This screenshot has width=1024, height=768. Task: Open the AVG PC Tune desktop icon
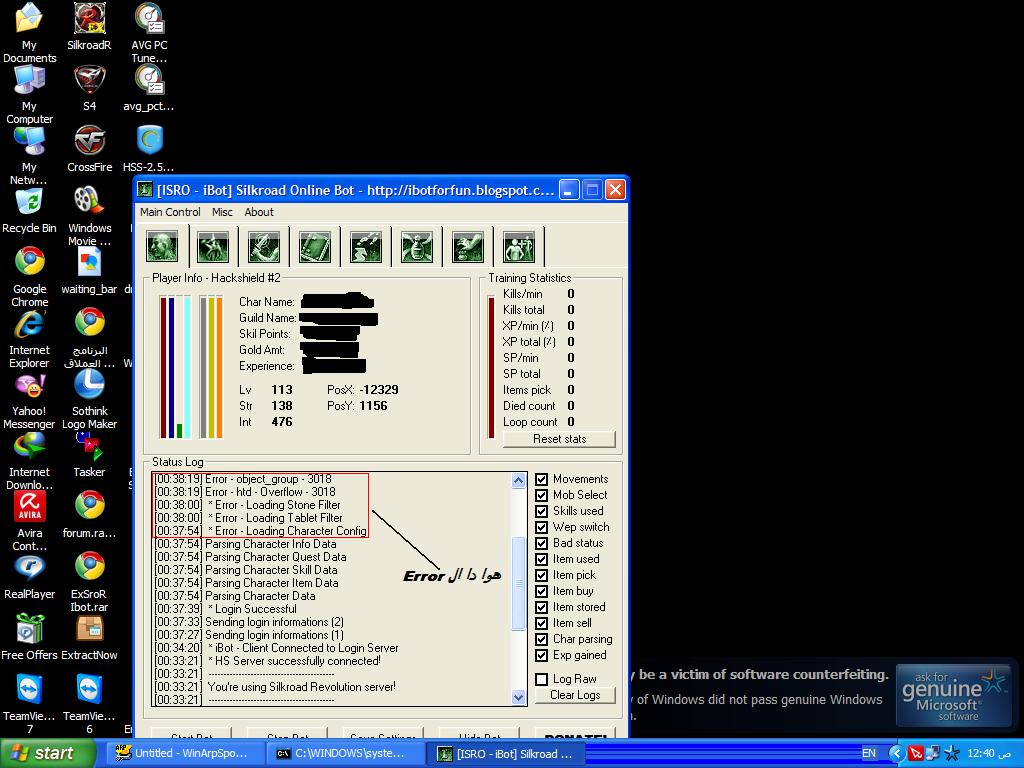pyautogui.click(x=149, y=33)
